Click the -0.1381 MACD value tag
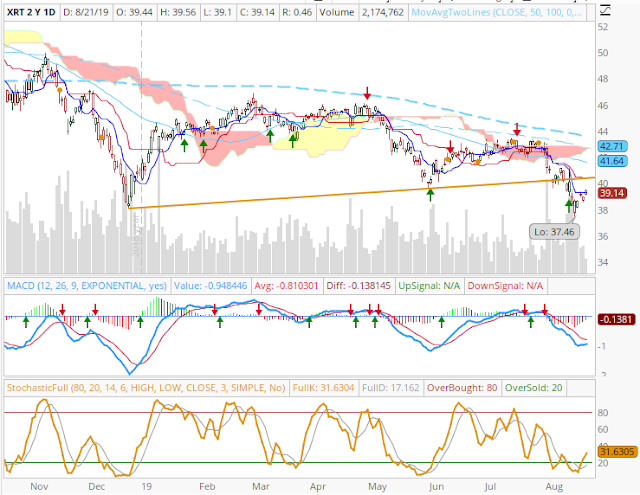This screenshot has width=640, height=495. click(x=617, y=319)
